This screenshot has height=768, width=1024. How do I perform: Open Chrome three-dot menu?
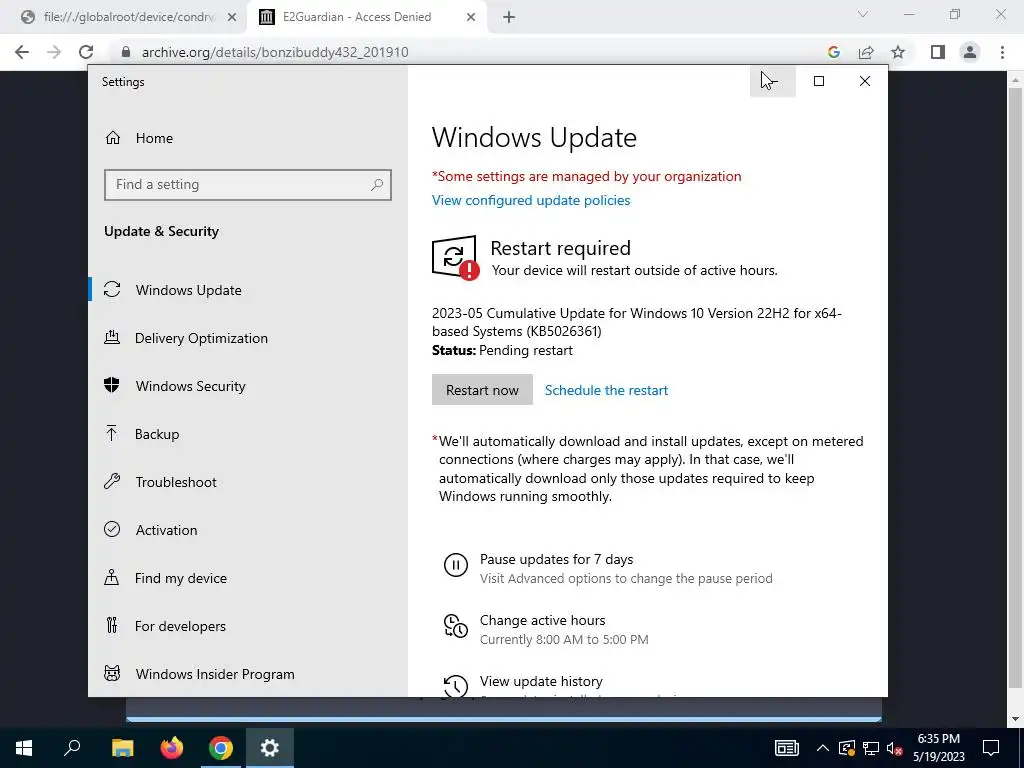click(x=1002, y=52)
